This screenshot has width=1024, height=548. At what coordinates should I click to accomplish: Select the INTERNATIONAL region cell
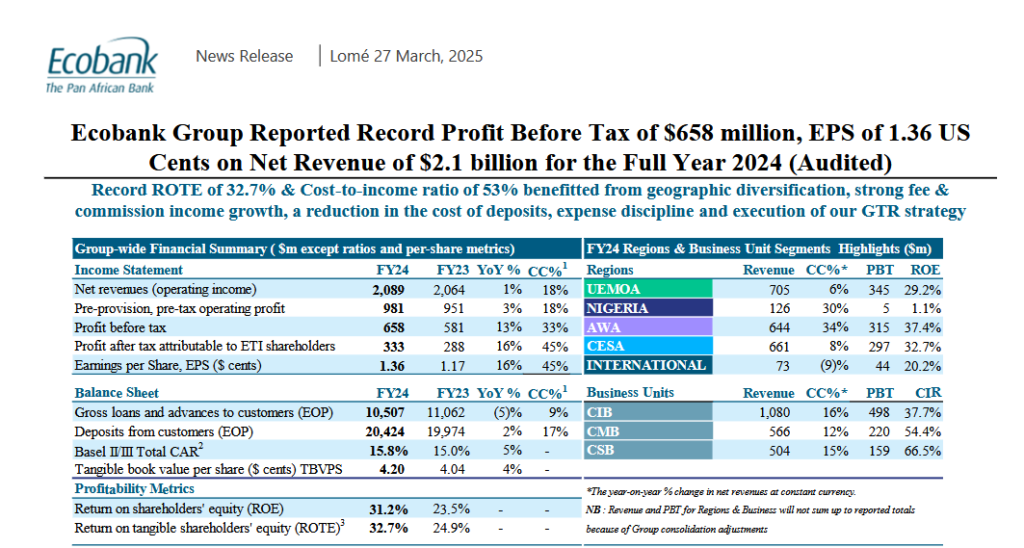click(648, 364)
